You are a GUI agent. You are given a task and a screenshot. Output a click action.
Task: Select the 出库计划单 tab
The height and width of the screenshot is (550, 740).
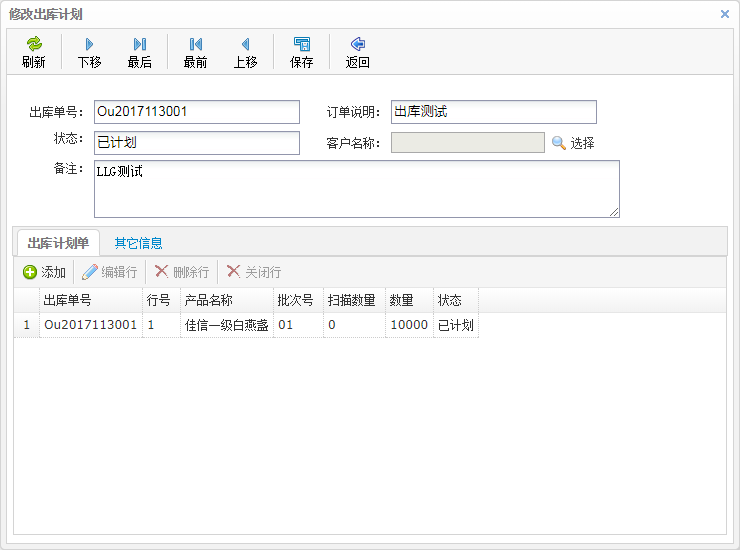tap(58, 242)
